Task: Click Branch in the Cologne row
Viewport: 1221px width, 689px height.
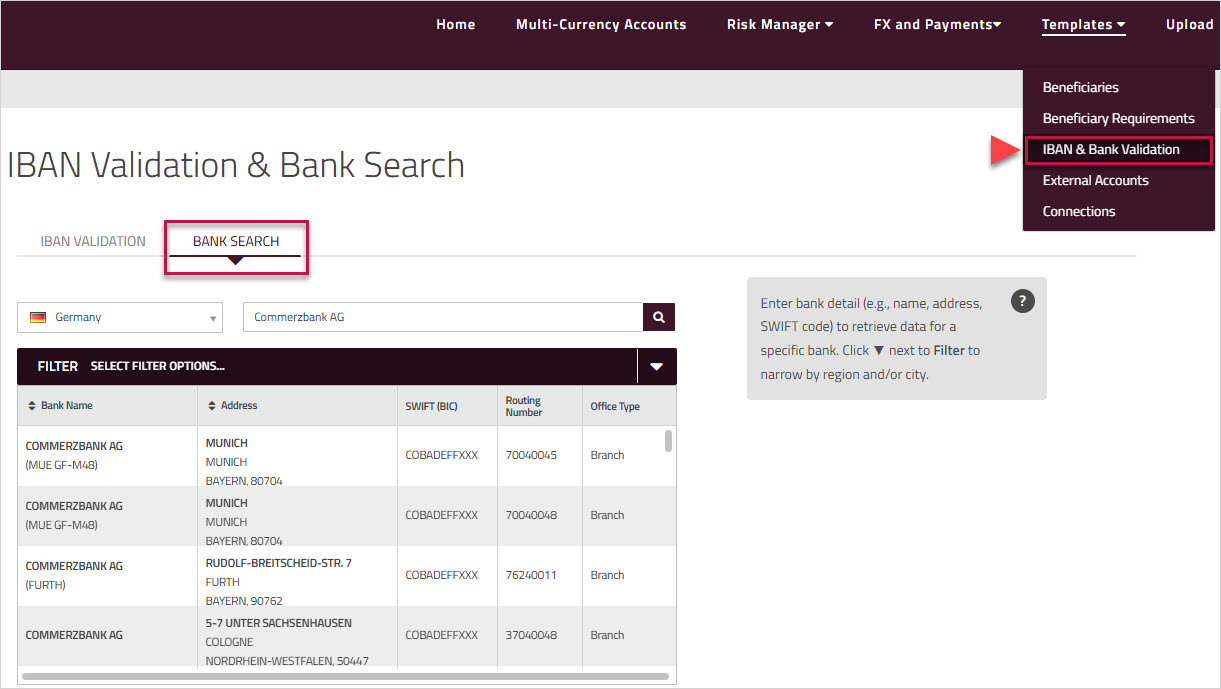Action: point(607,635)
